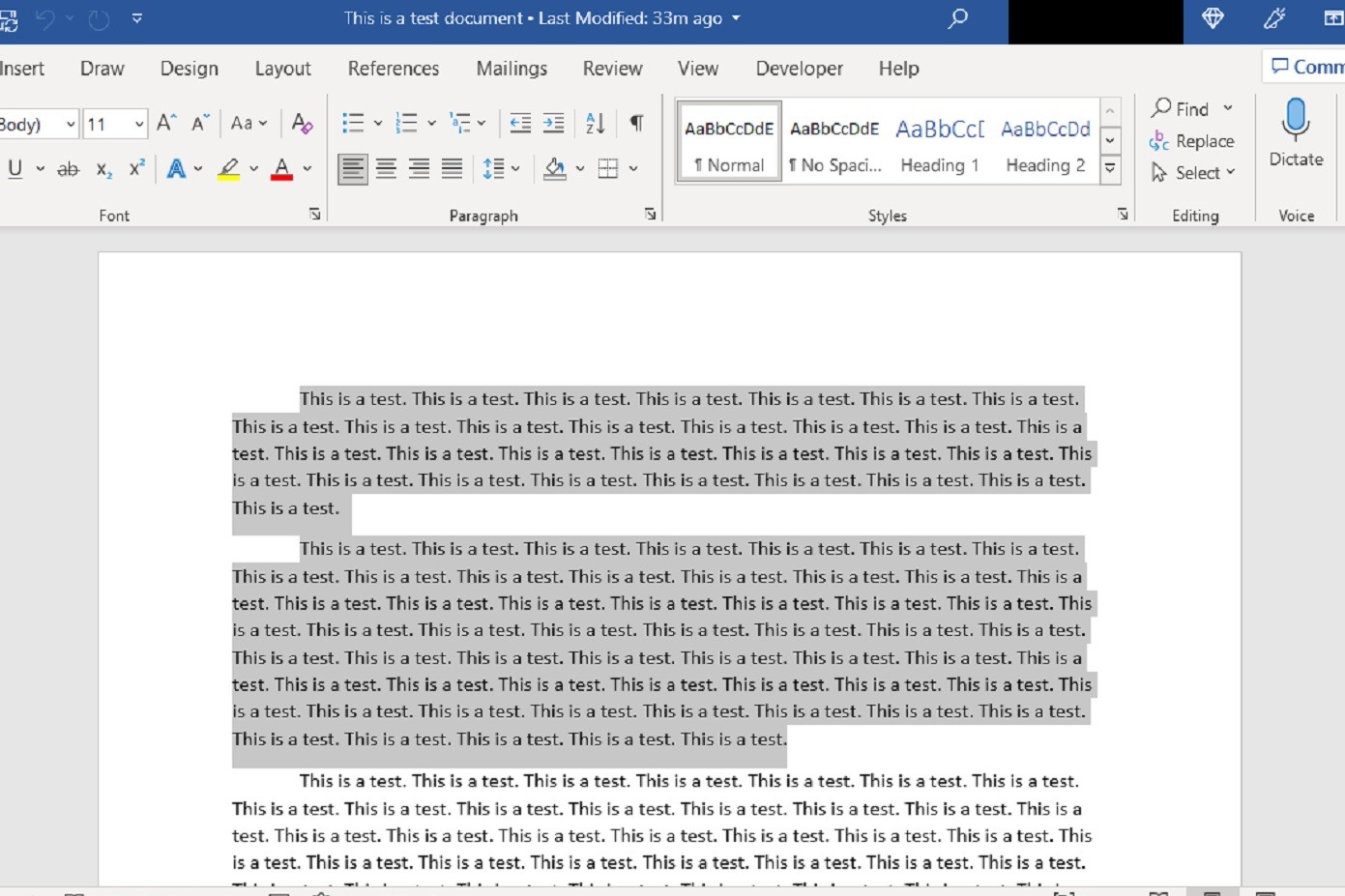Apply Heading 2 style
This screenshot has height=896, width=1345.
(x=1045, y=143)
